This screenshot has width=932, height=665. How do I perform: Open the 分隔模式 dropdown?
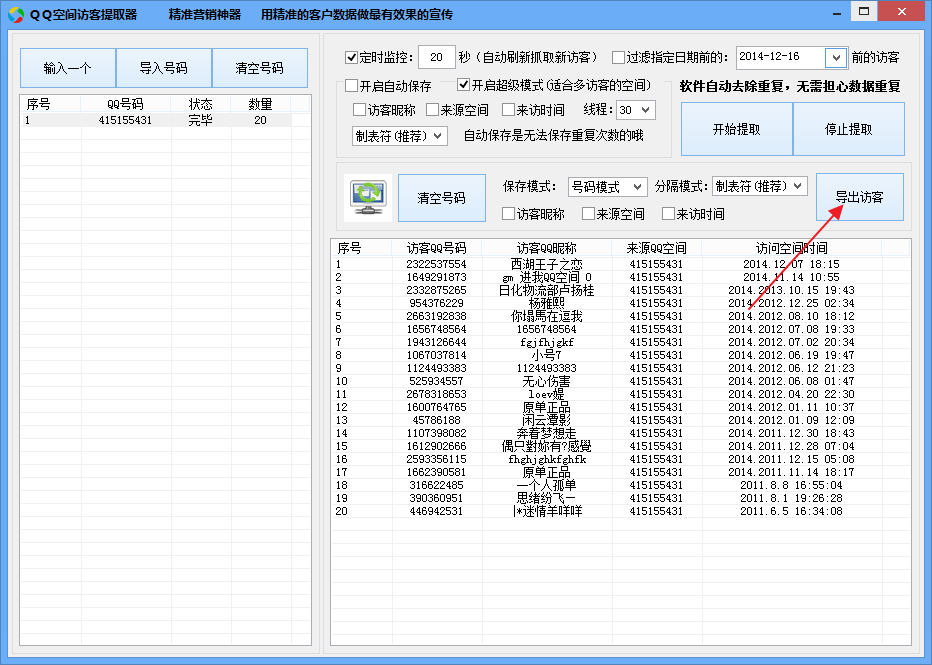coord(760,186)
